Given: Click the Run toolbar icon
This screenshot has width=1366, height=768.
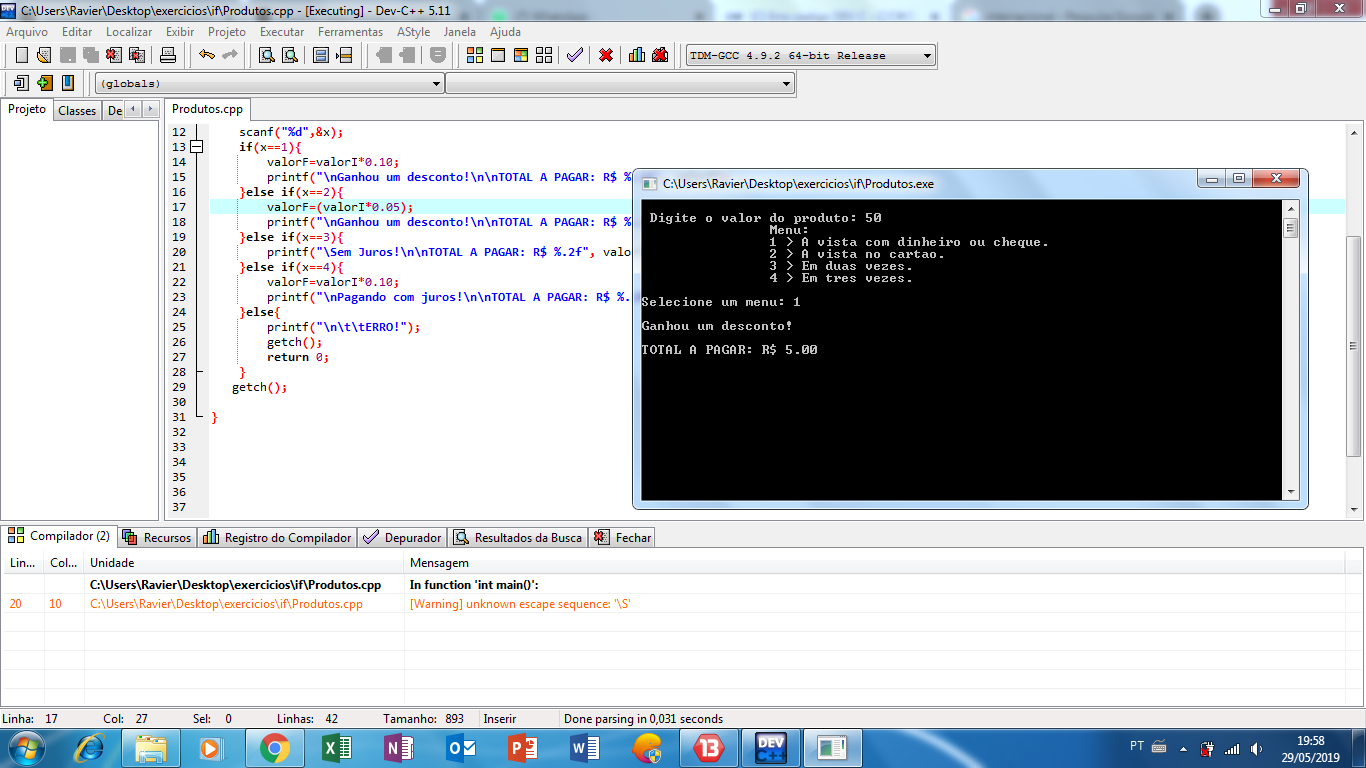Looking at the screenshot, I should pyautogui.click(x=497, y=55).
